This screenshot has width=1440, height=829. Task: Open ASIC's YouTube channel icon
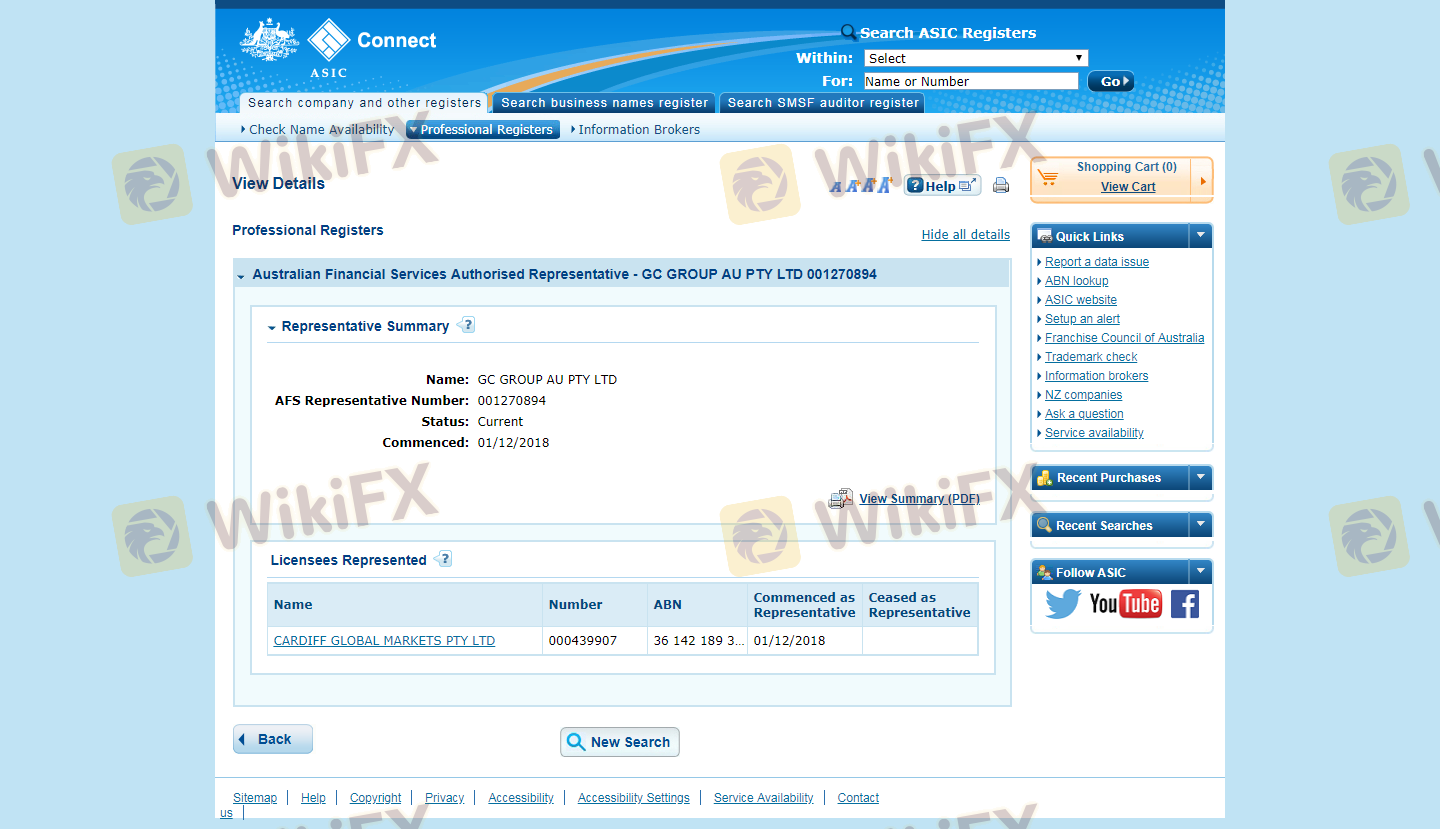tap(1125, 604)
